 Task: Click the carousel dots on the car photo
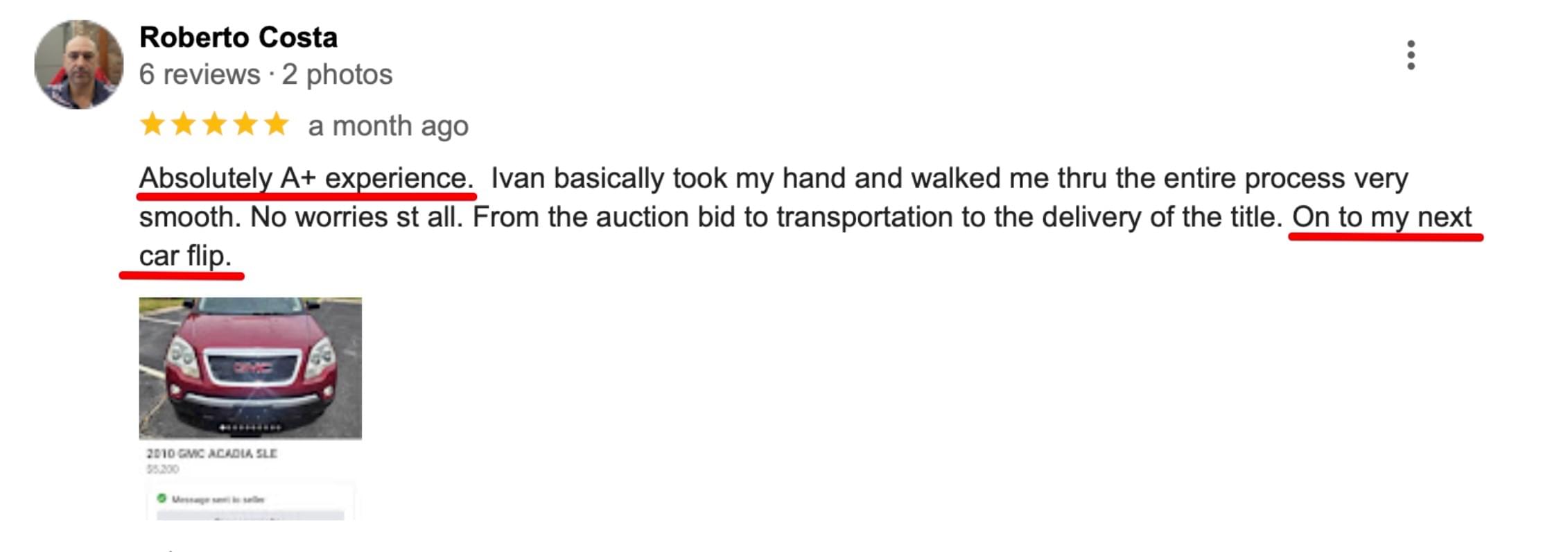point(250,428)
